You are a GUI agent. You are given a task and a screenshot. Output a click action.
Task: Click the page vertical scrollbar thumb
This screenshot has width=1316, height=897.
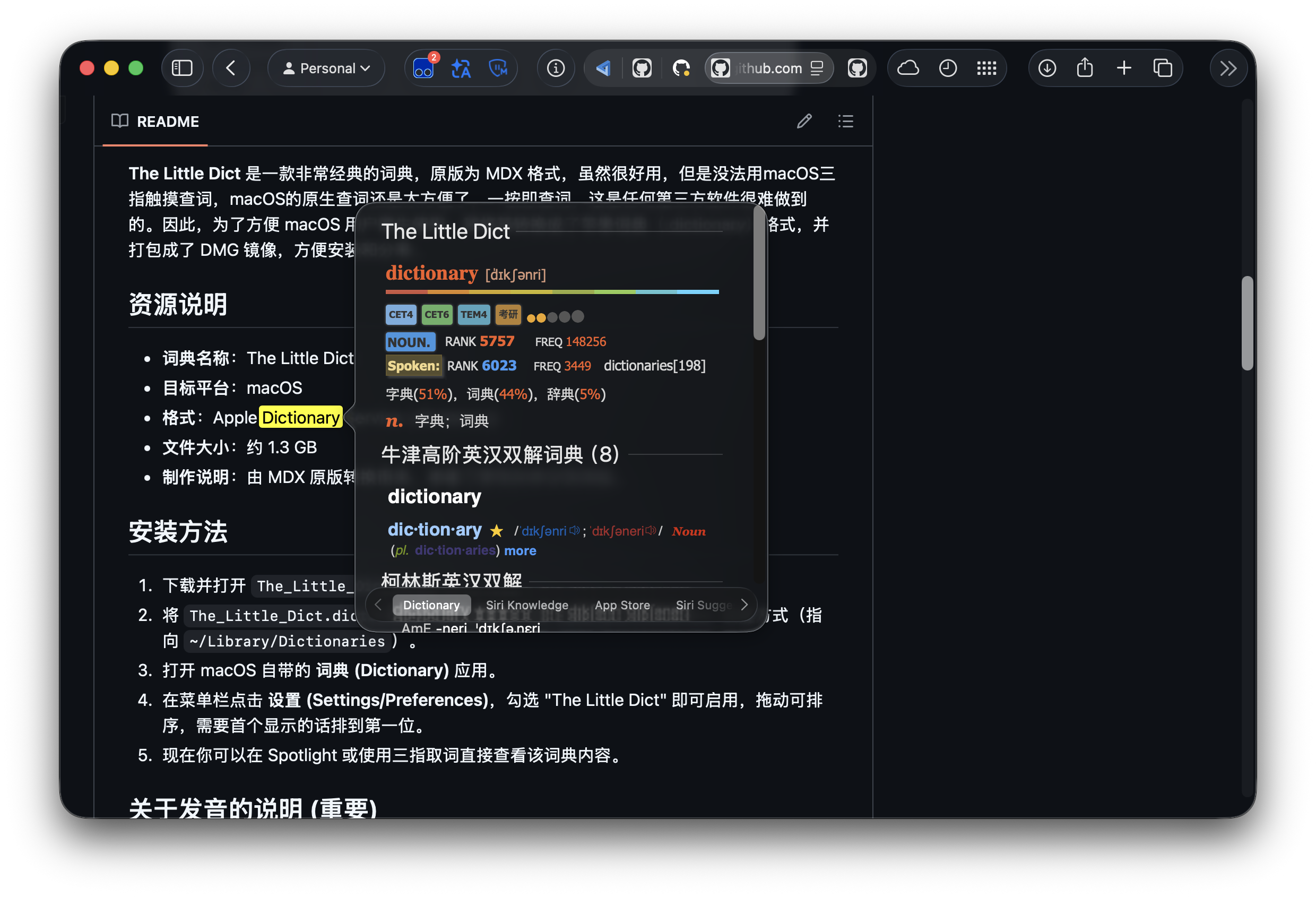click(x=1247, y=323)
